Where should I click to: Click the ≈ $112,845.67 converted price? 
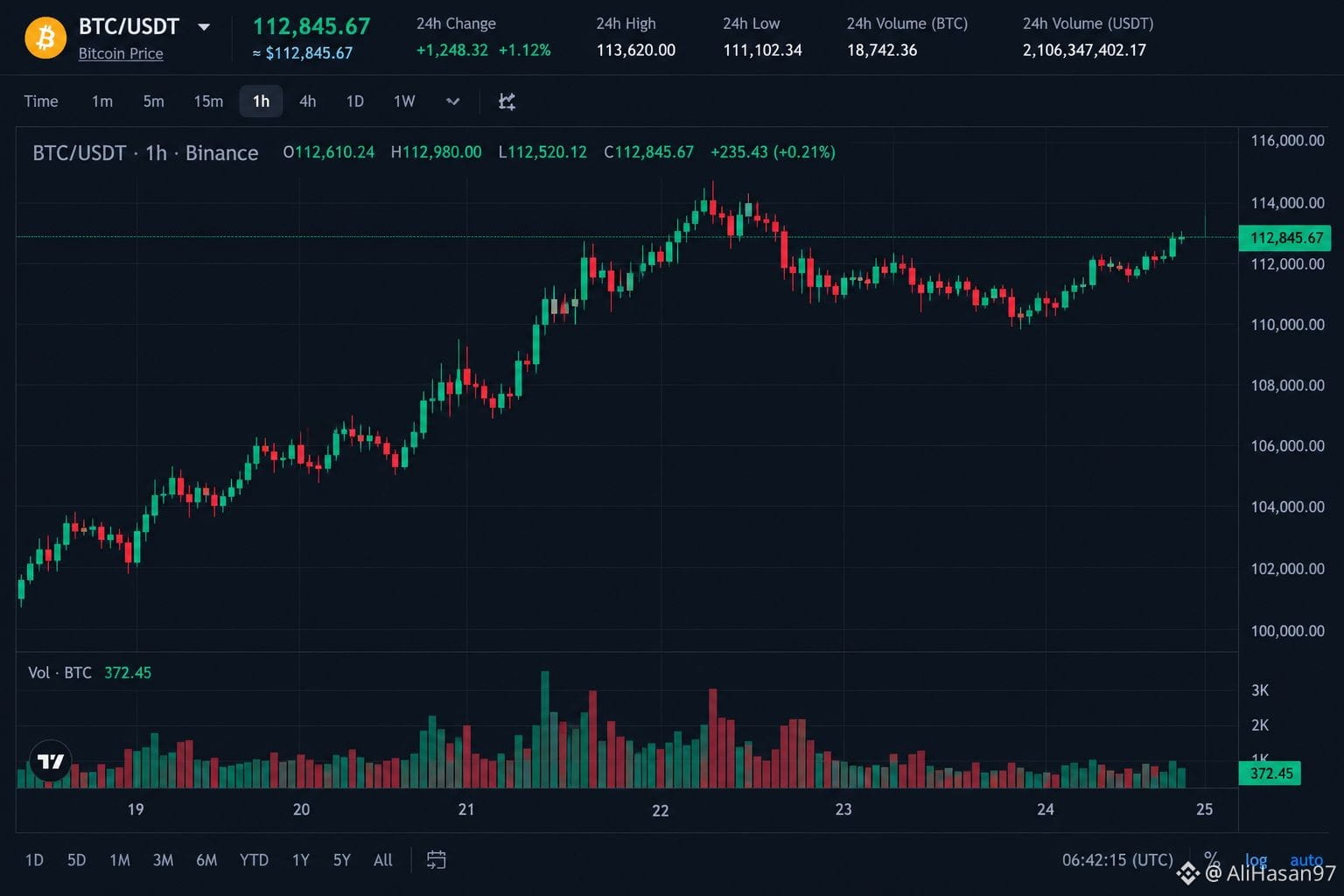303,53
